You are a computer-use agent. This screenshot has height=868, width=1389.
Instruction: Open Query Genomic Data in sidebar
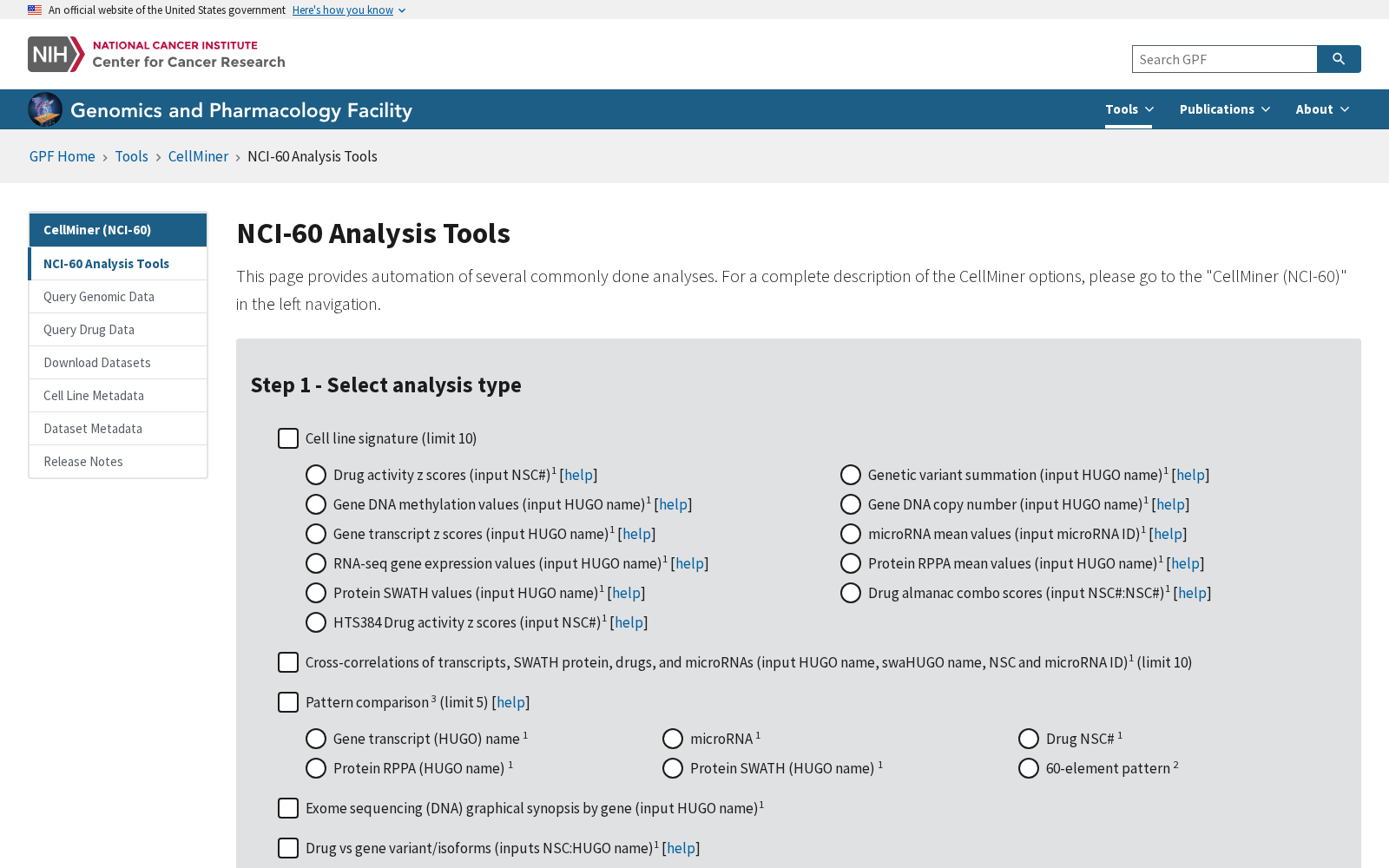[118, 297]
